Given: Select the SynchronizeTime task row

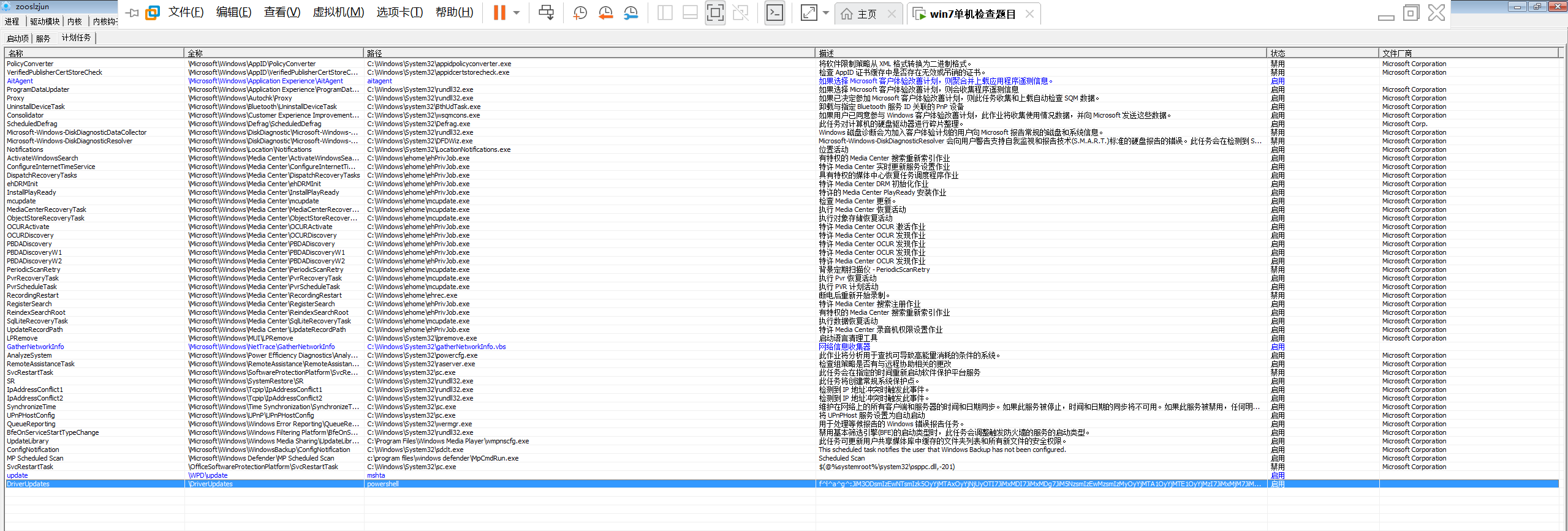Looking at the screenshot, I should [x=782, y=407].
